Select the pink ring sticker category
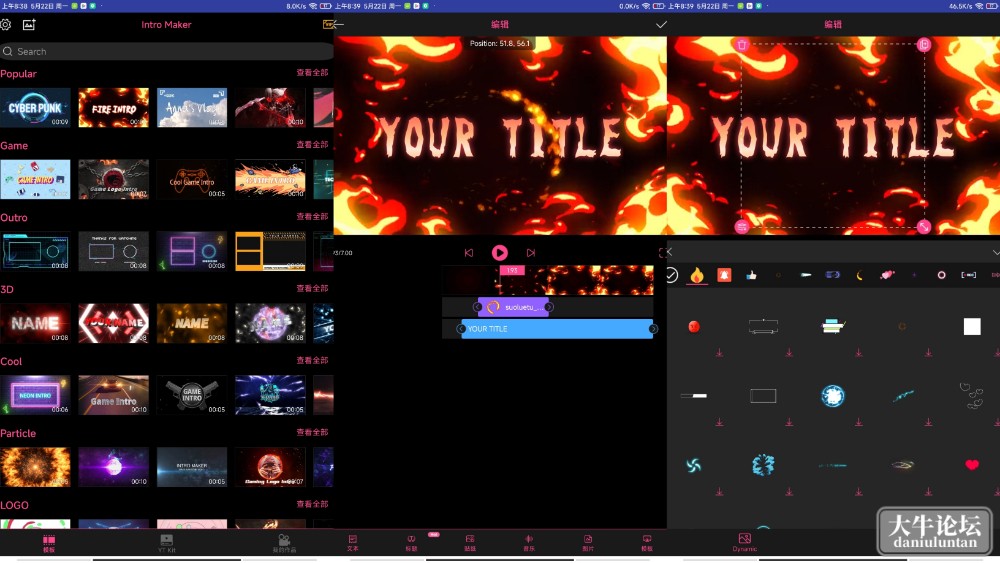The height and width of the screenshot is (563, 1000). tap(941, 275)
